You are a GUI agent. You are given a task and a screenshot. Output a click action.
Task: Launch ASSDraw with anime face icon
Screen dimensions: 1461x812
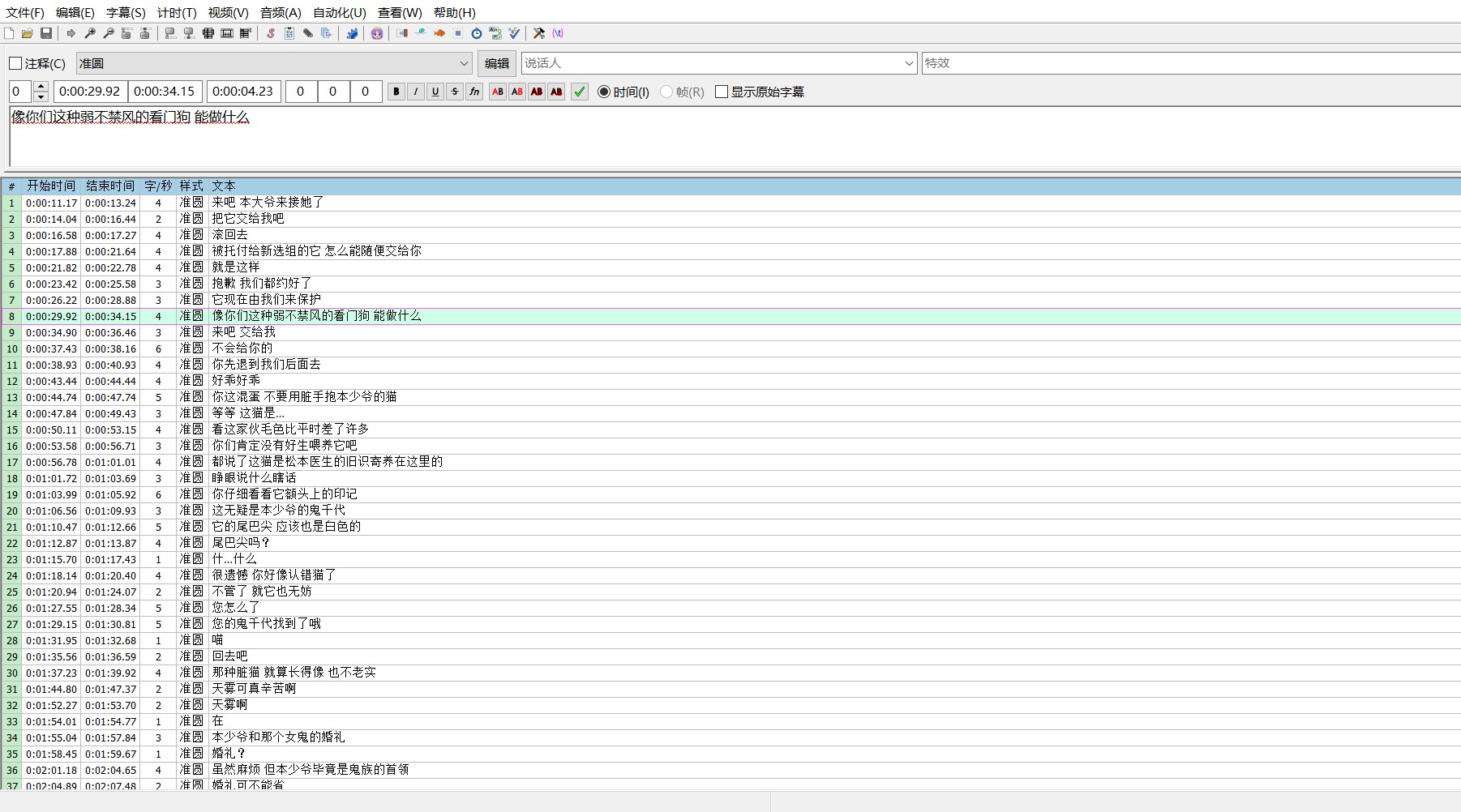(377, 33)
